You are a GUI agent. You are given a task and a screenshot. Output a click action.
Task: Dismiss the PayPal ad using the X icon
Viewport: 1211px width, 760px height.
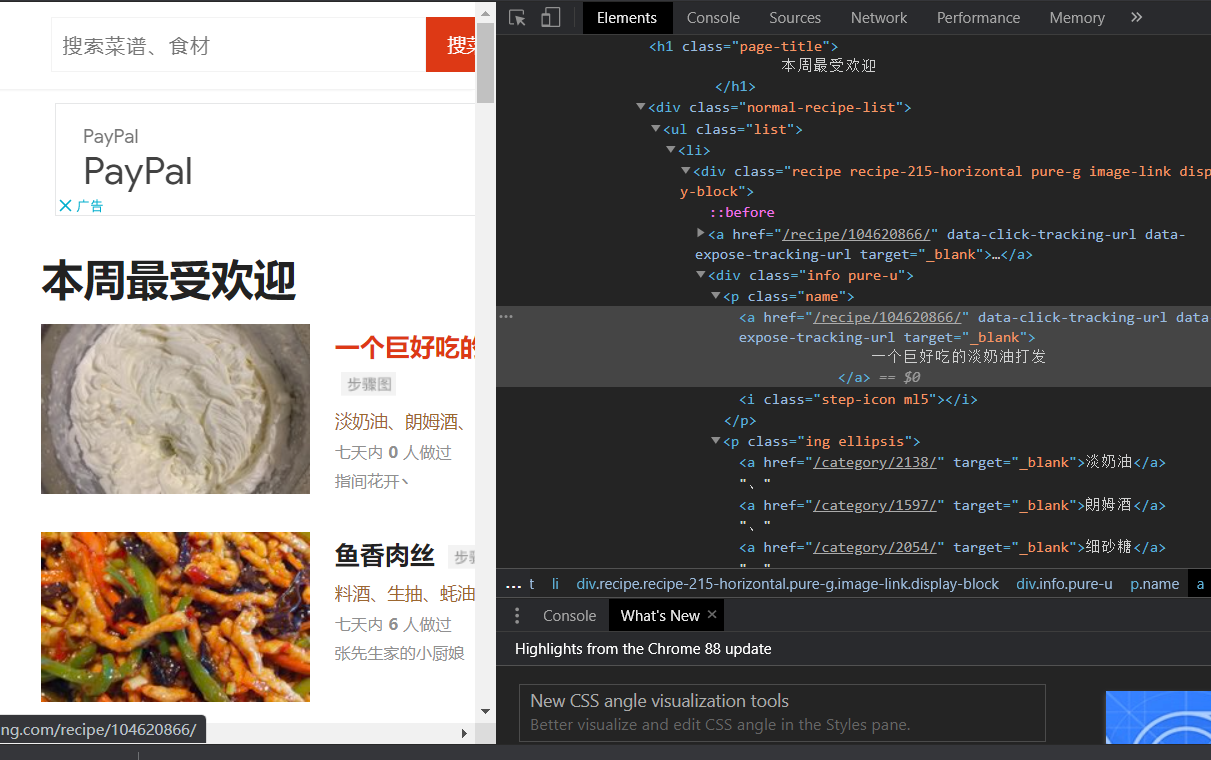[x=67, y=206]
